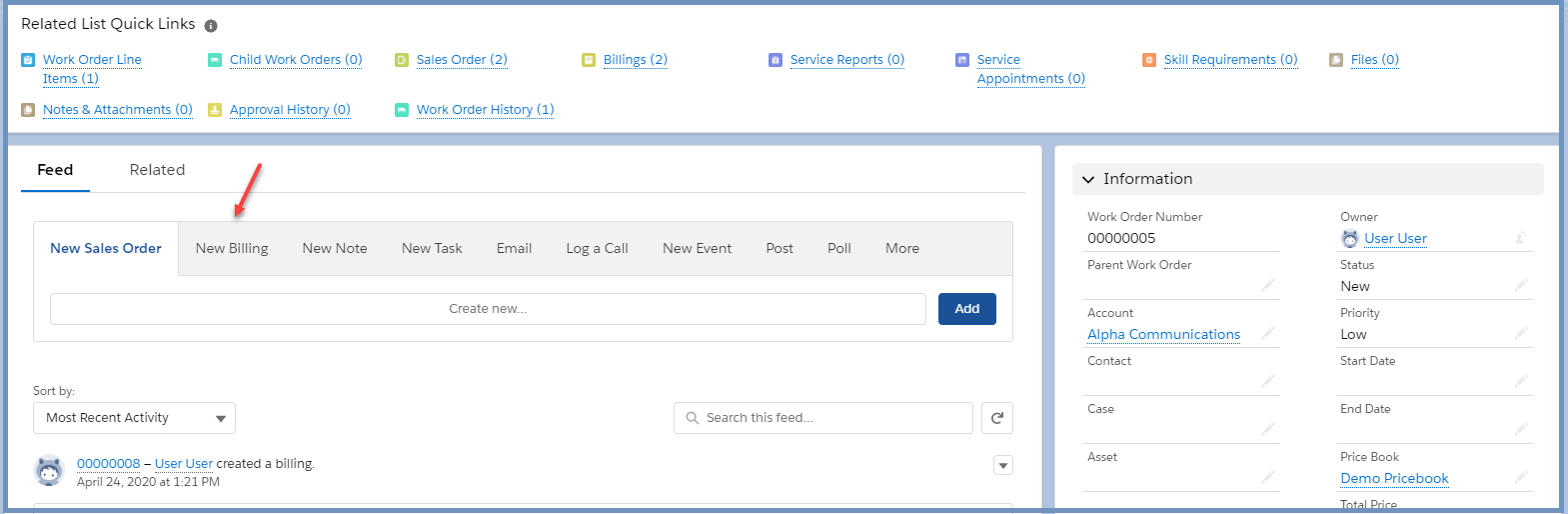Open the More actions menu
Image resolution: width=1568 pixels, height=514 pixels.
[x=902, y=248]
